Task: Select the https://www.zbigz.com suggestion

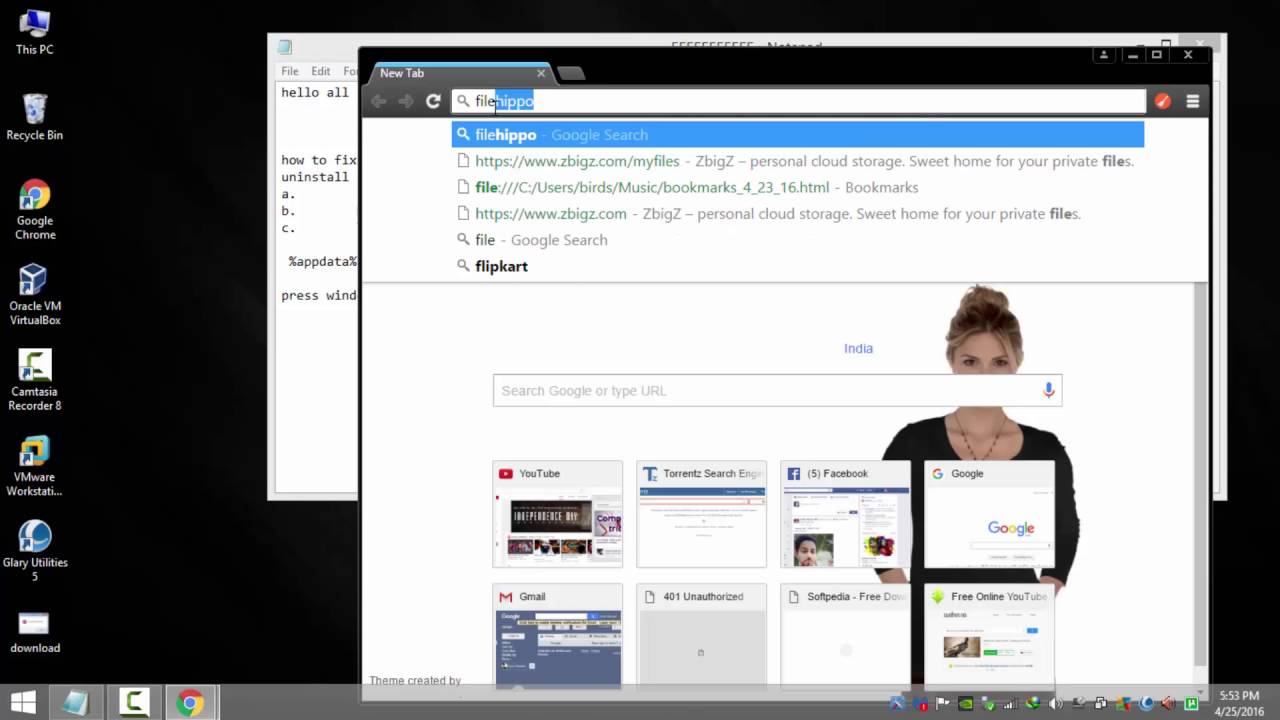Action: [797, 213]
